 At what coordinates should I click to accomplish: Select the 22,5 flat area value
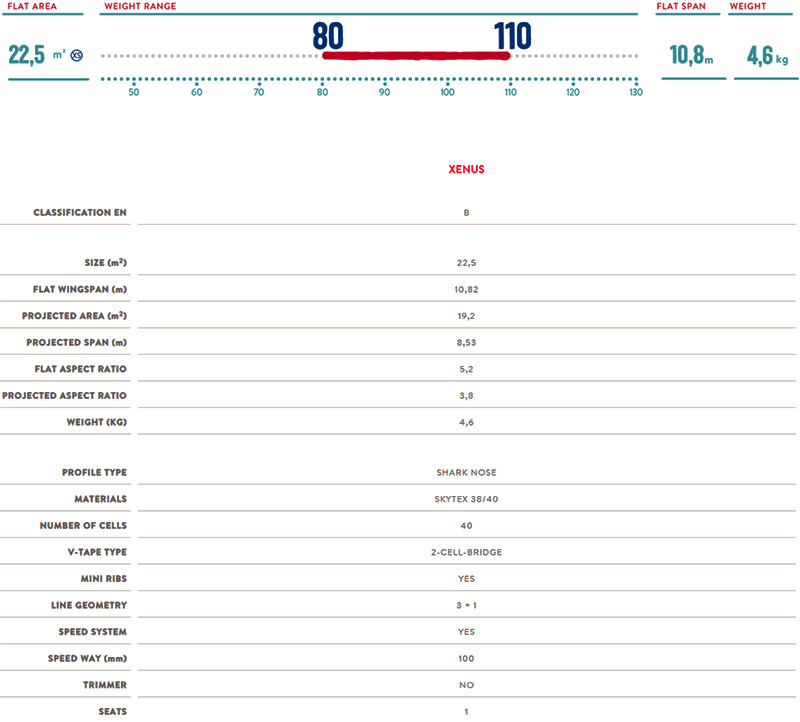pos(27,55)
